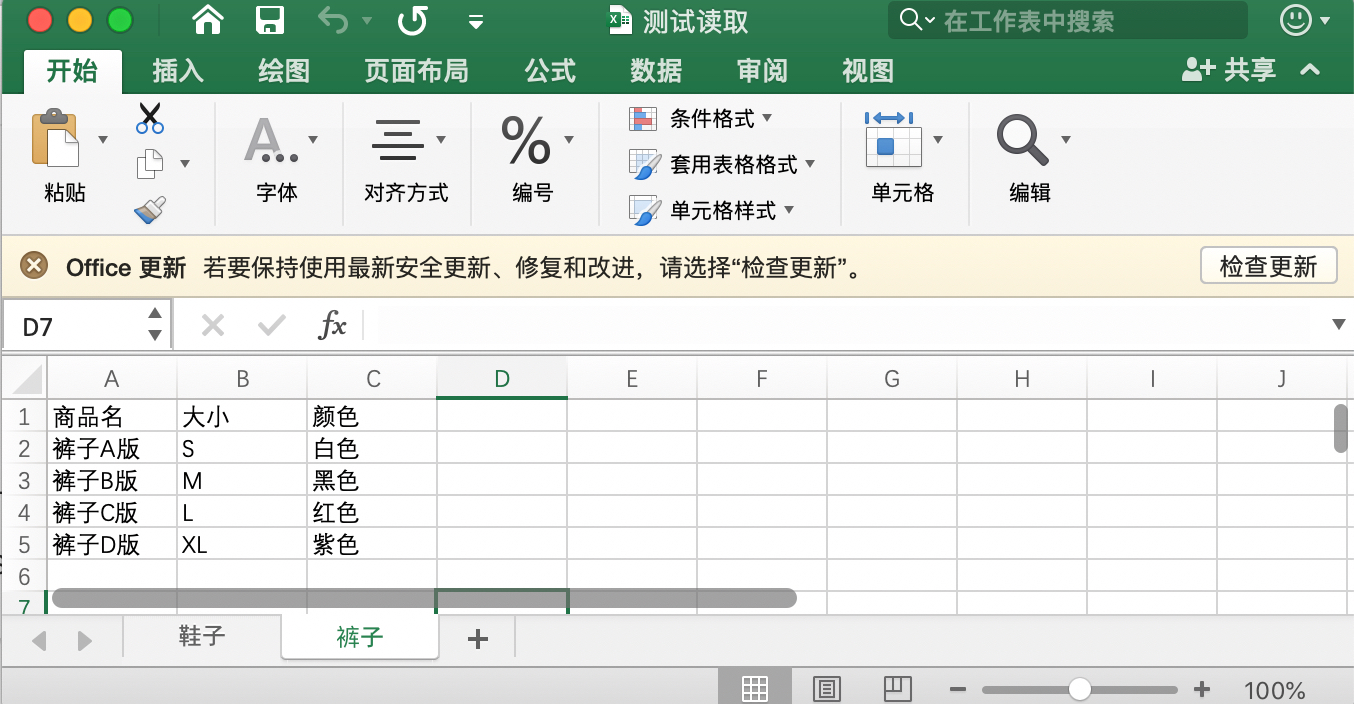Image resolution: width=1354 pixels, height=704 pixels.
Task: Select cell containing 商品名
Action: 112,416
